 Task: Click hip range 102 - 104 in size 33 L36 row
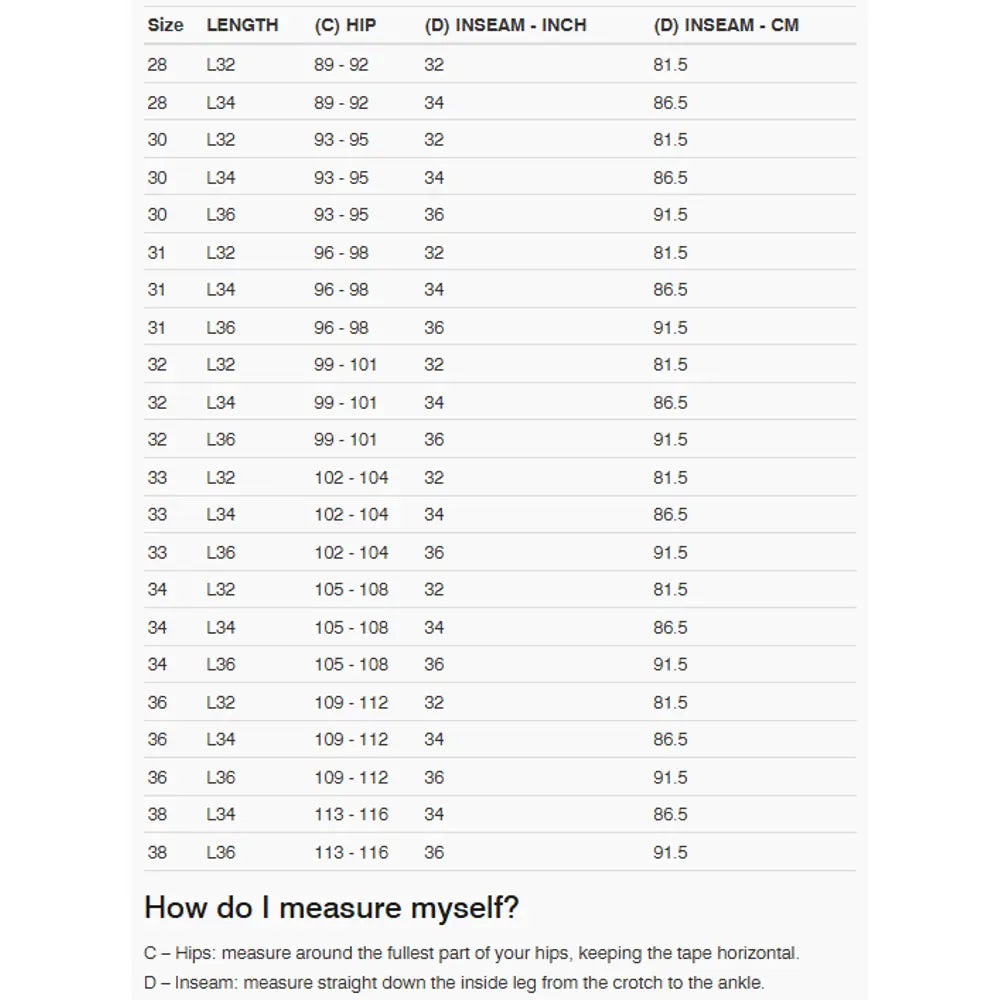pyautogui.click(x=351, y=553)
